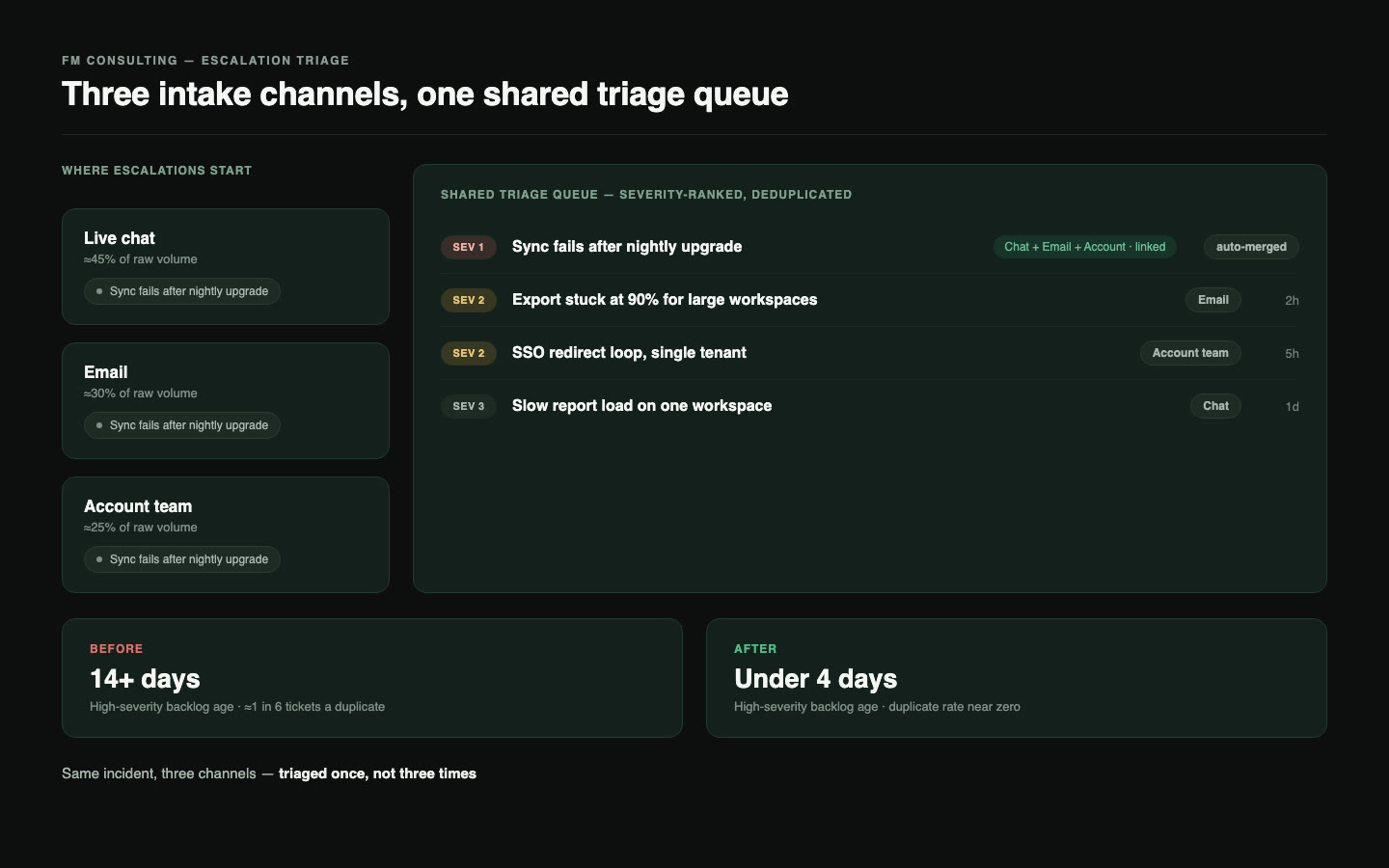The height and width of the screenshot is (868, 1389).
Task: Click the Chat tag on Slow report row
Action: (1215, 406)
